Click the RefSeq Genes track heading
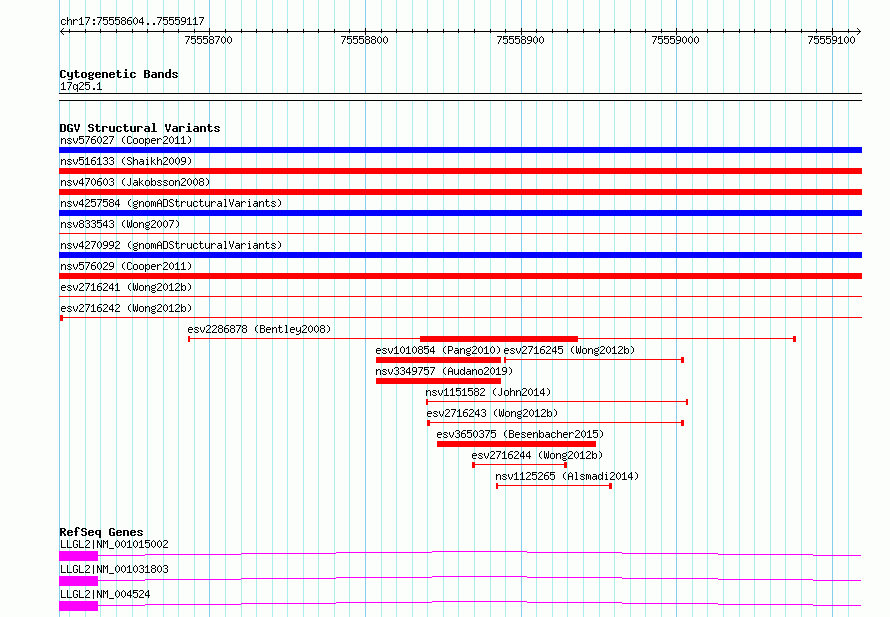 point(101,532)
